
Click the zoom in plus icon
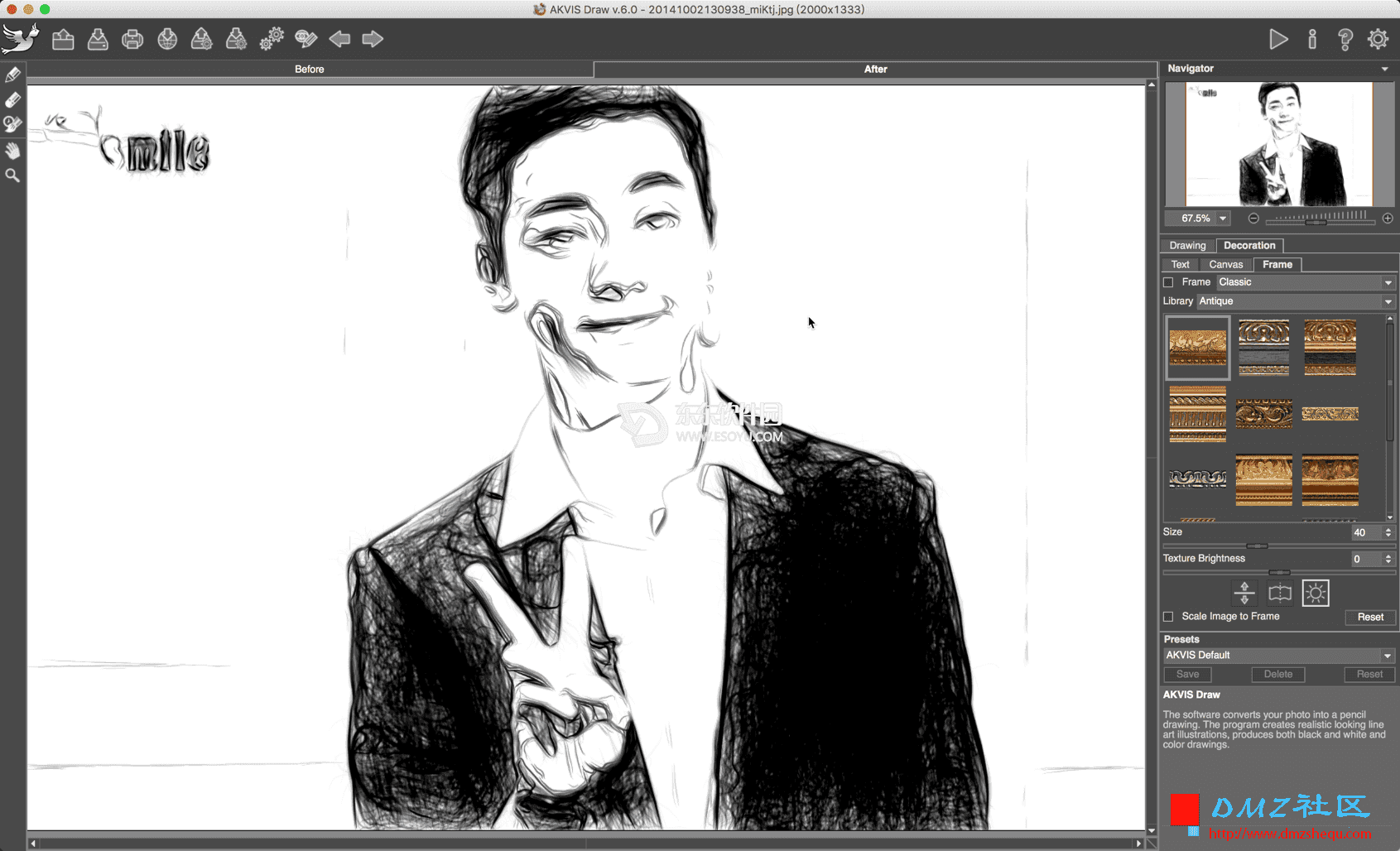point(1388,219)
